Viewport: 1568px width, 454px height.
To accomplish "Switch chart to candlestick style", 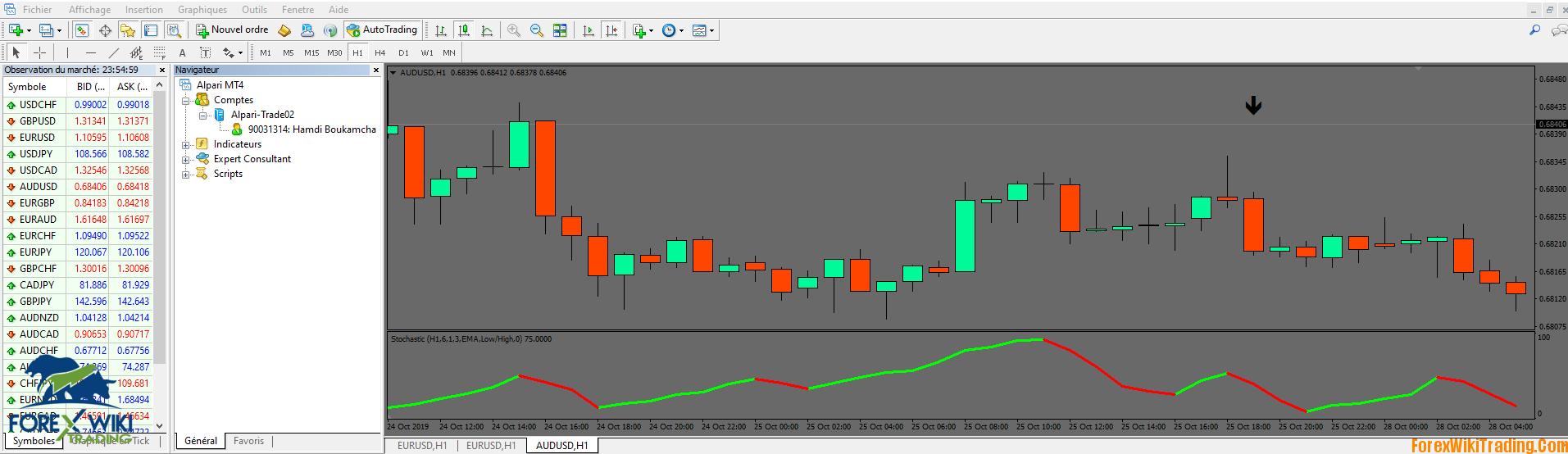I will click(x=464, y=30).
